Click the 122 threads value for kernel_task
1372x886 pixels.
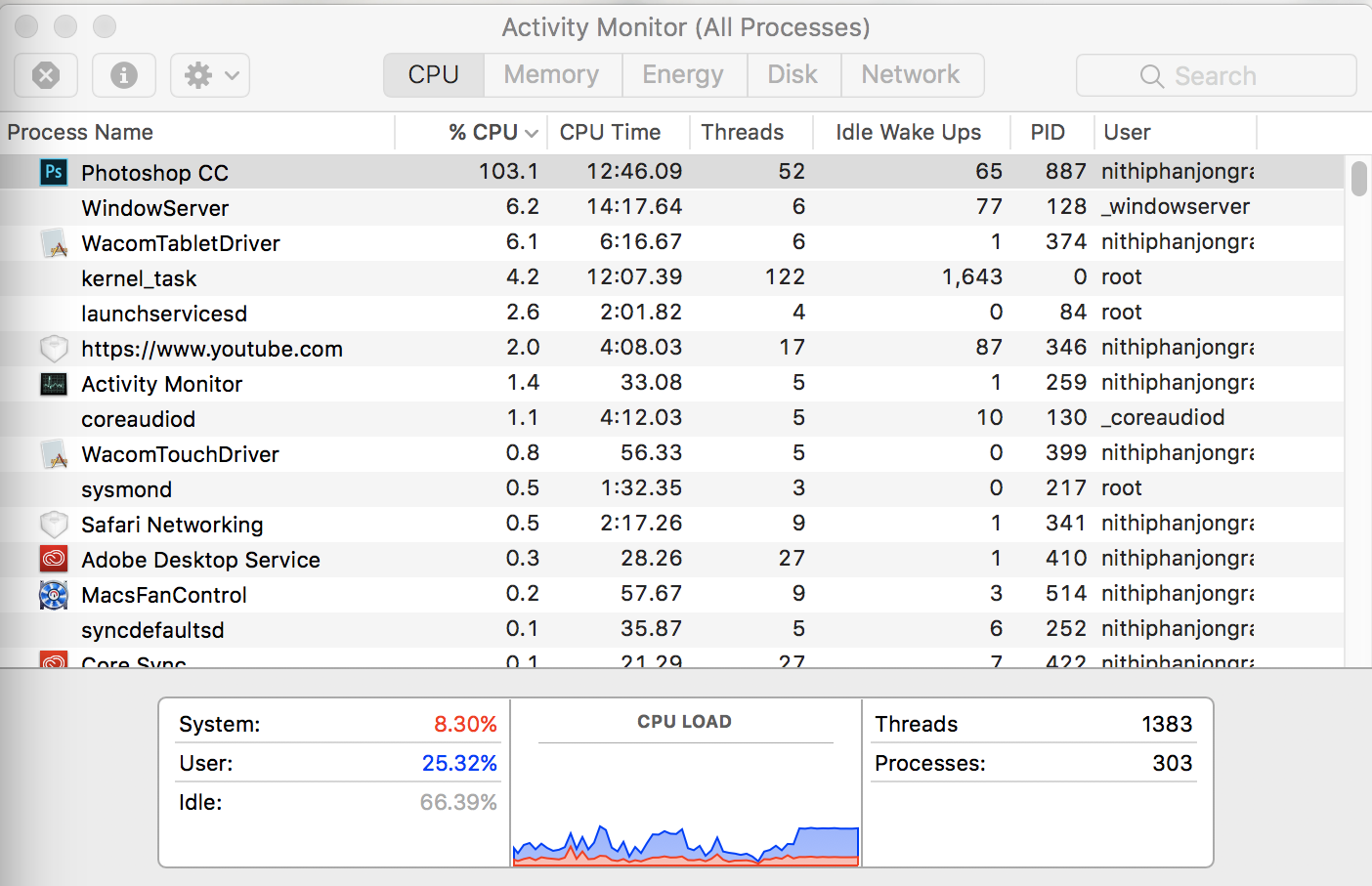coord(785,276)
